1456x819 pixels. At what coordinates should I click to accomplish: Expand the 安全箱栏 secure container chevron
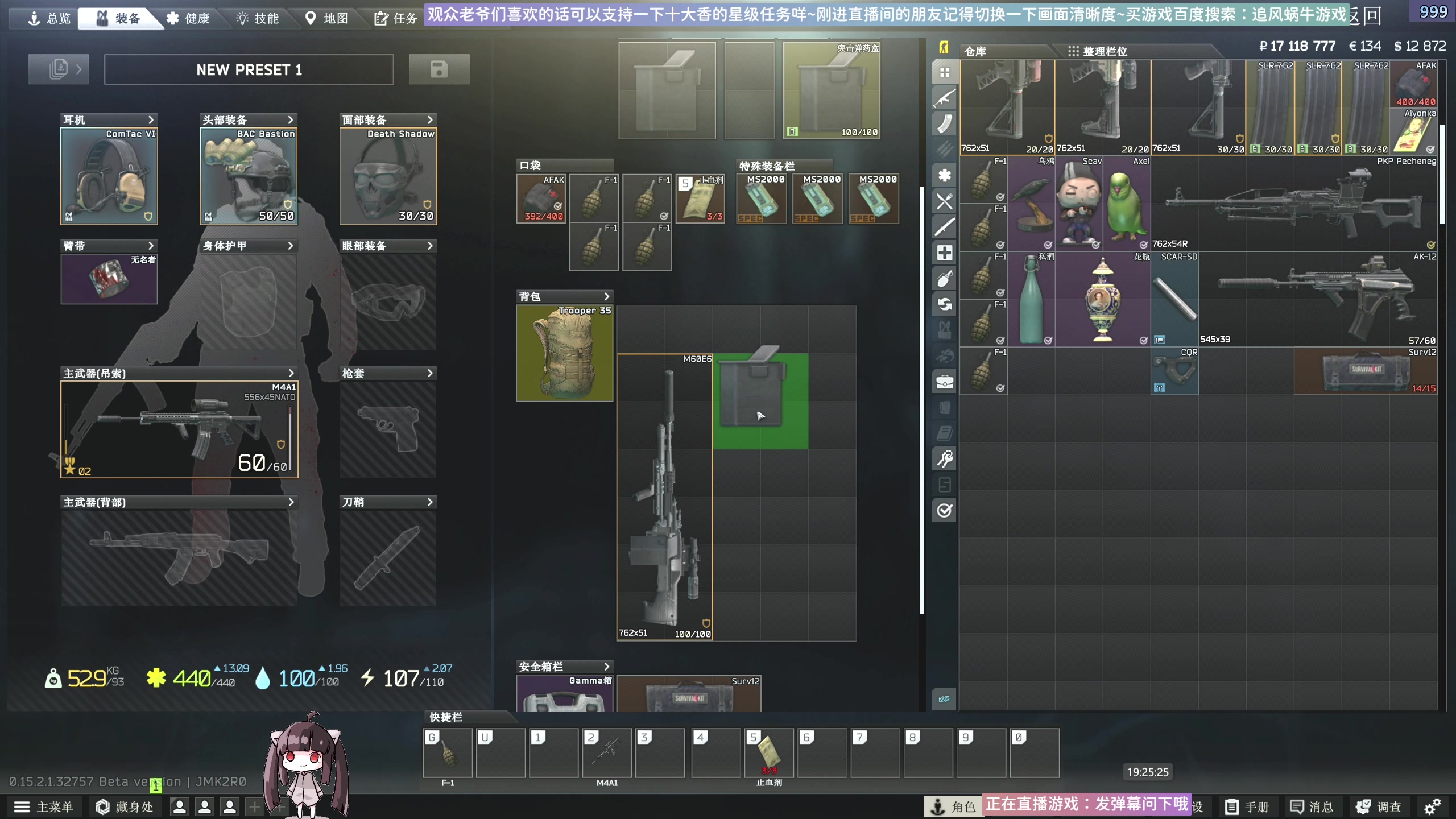pyautogui.click(x=606, y=666)
